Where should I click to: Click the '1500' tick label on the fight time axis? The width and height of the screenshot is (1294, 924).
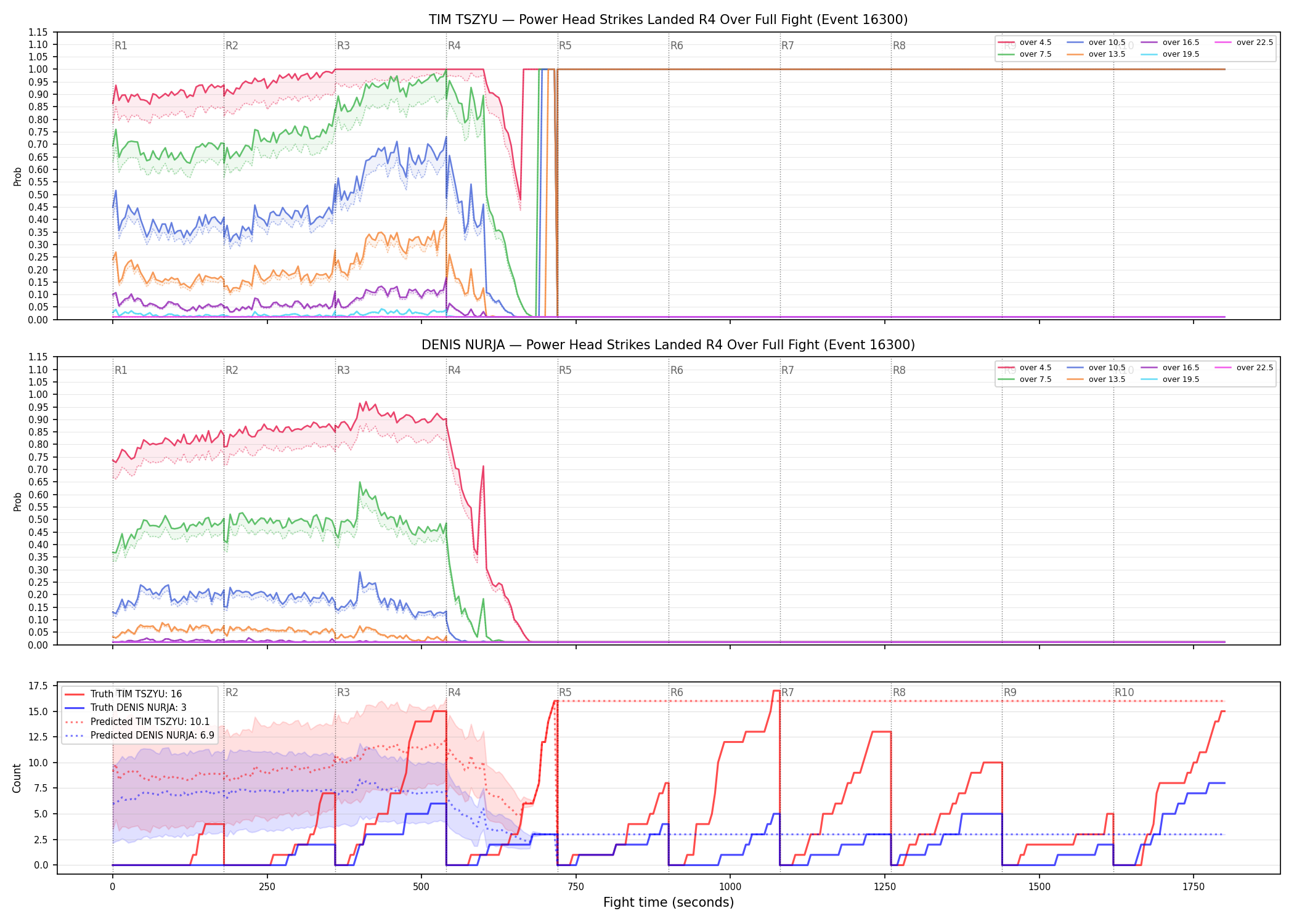pos(1040,887)
